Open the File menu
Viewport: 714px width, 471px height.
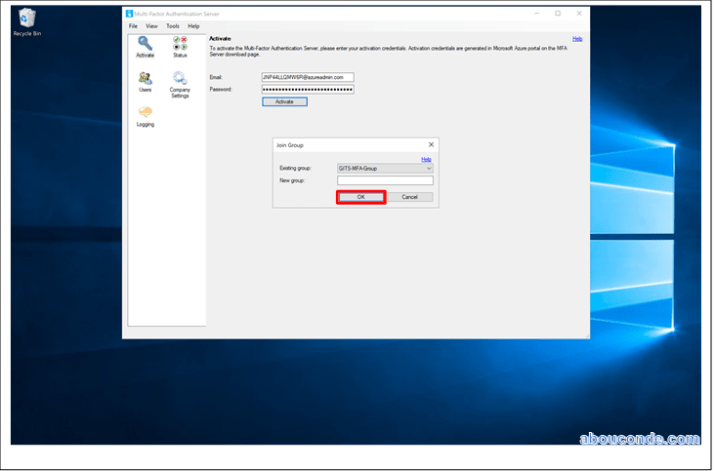(x=133, y=26)
